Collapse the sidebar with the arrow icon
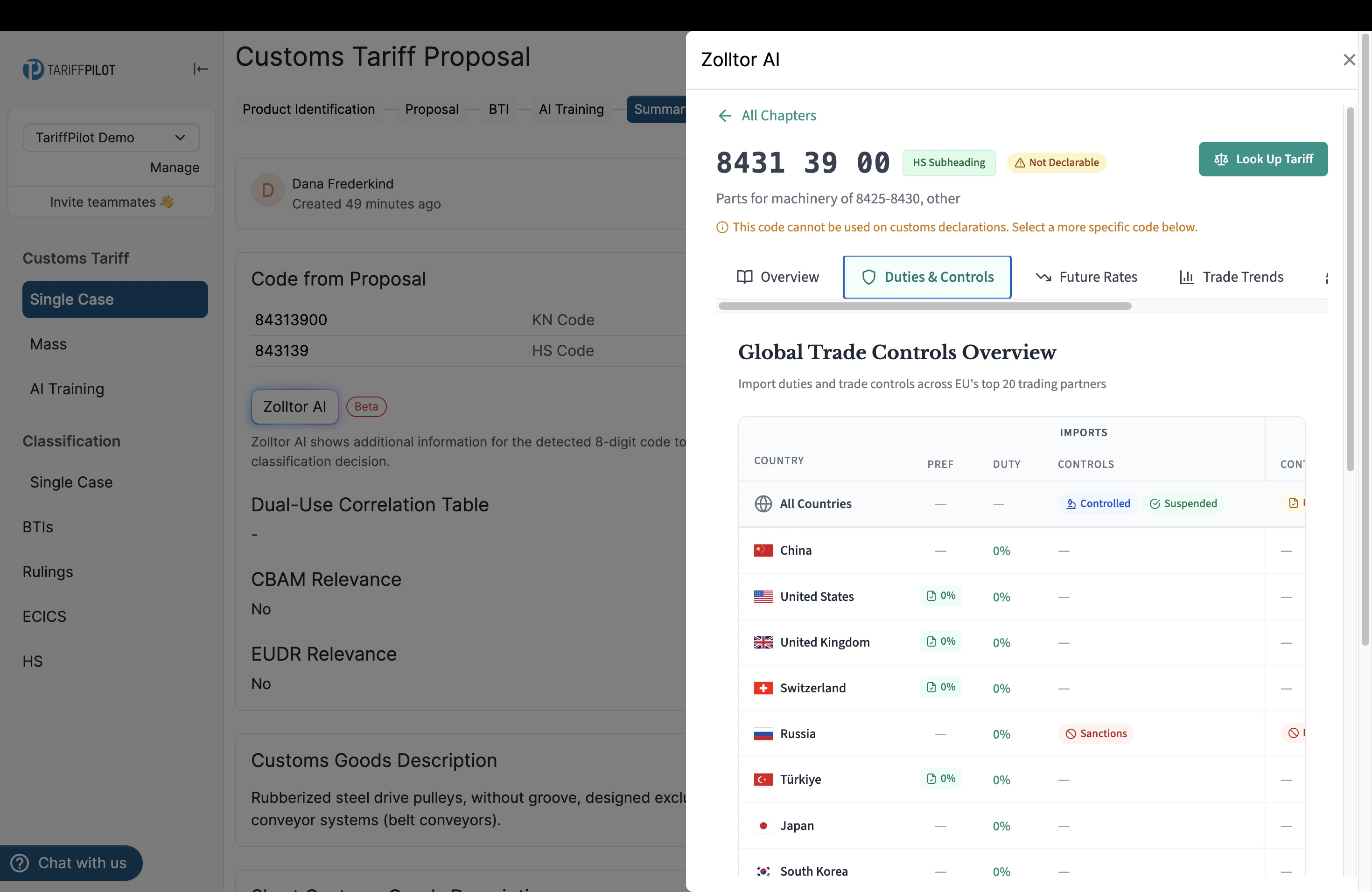Image resolution: width=1372 pixels, height=892 pixels. [x=200, y=69]
